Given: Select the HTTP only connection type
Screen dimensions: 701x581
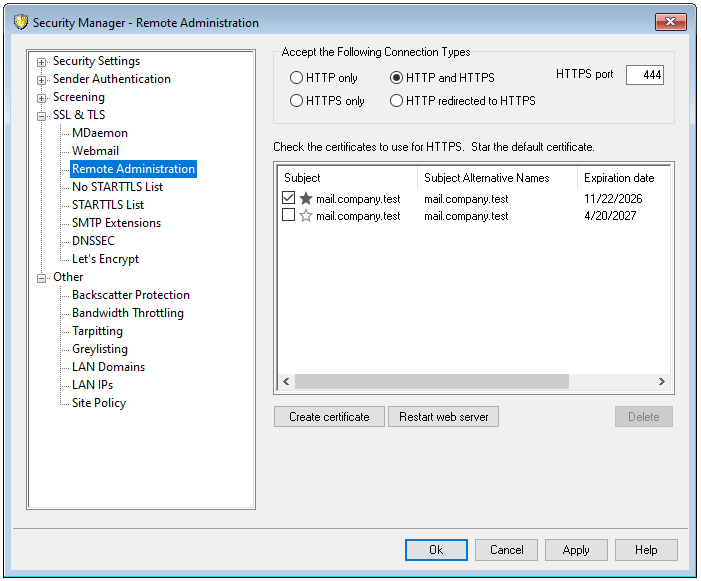Looking at the screenshot, I should click(296, 78).
